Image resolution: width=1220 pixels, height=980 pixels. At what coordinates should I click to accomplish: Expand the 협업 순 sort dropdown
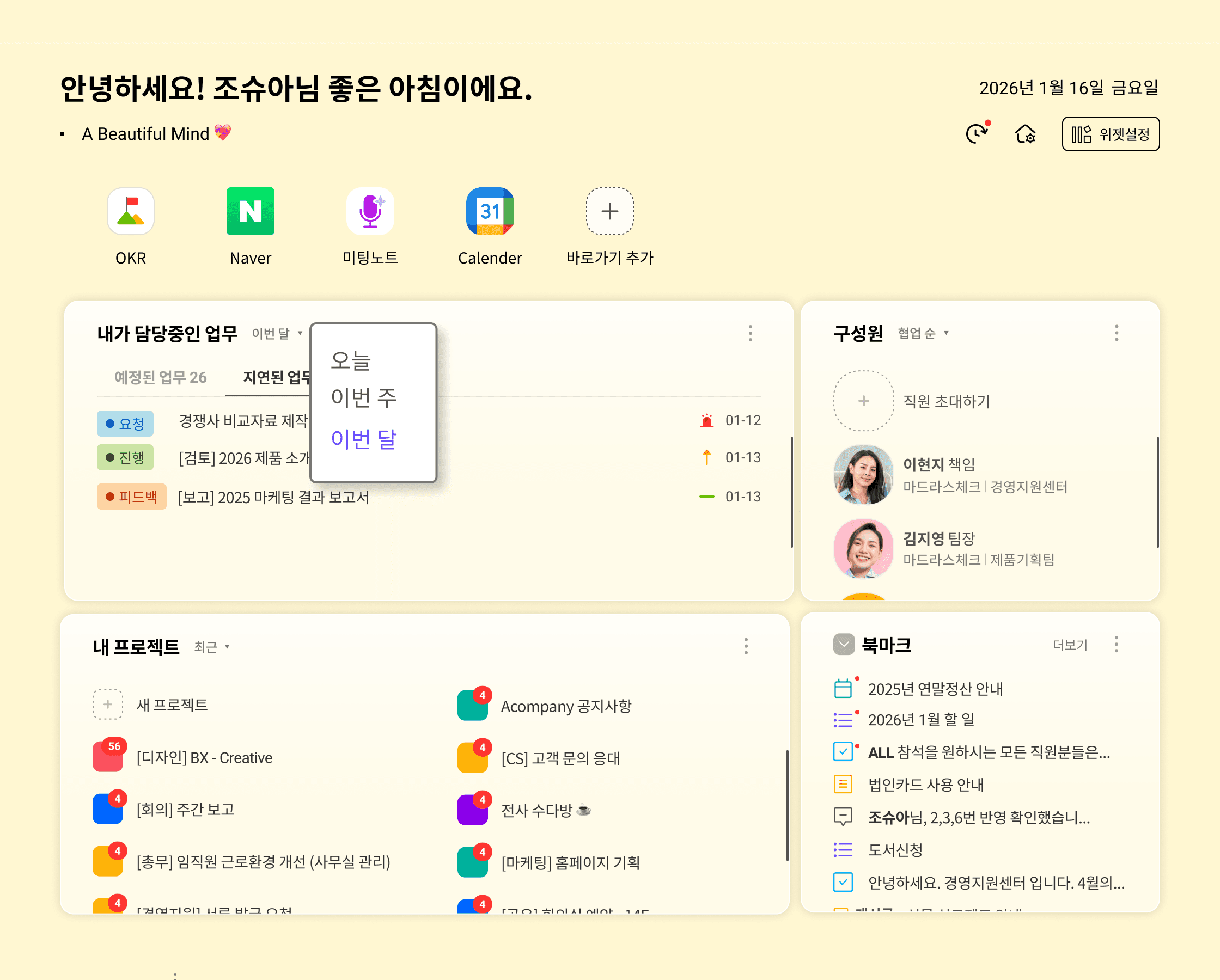point(923,333)
